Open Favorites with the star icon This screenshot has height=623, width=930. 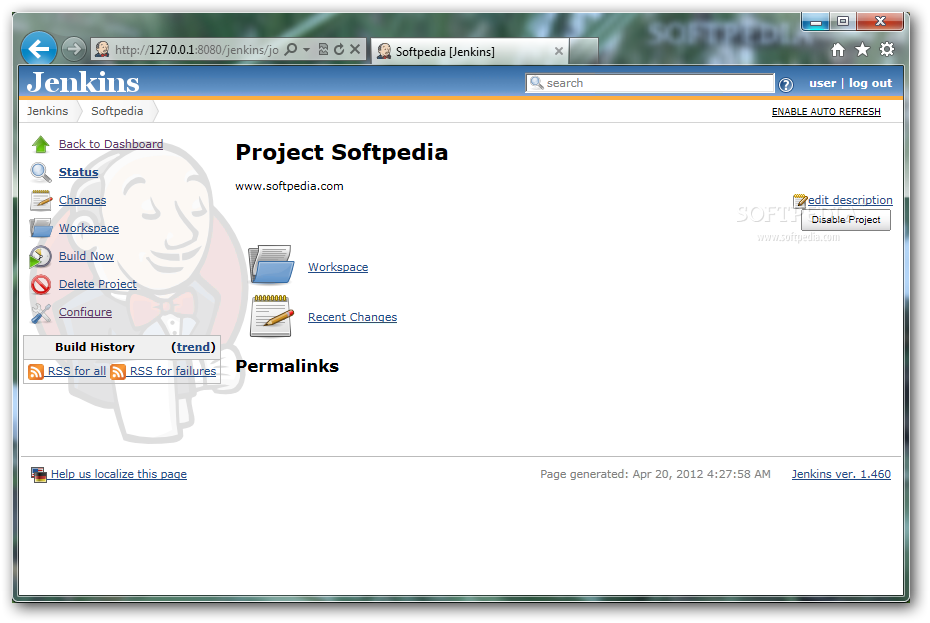coord(862,50)
